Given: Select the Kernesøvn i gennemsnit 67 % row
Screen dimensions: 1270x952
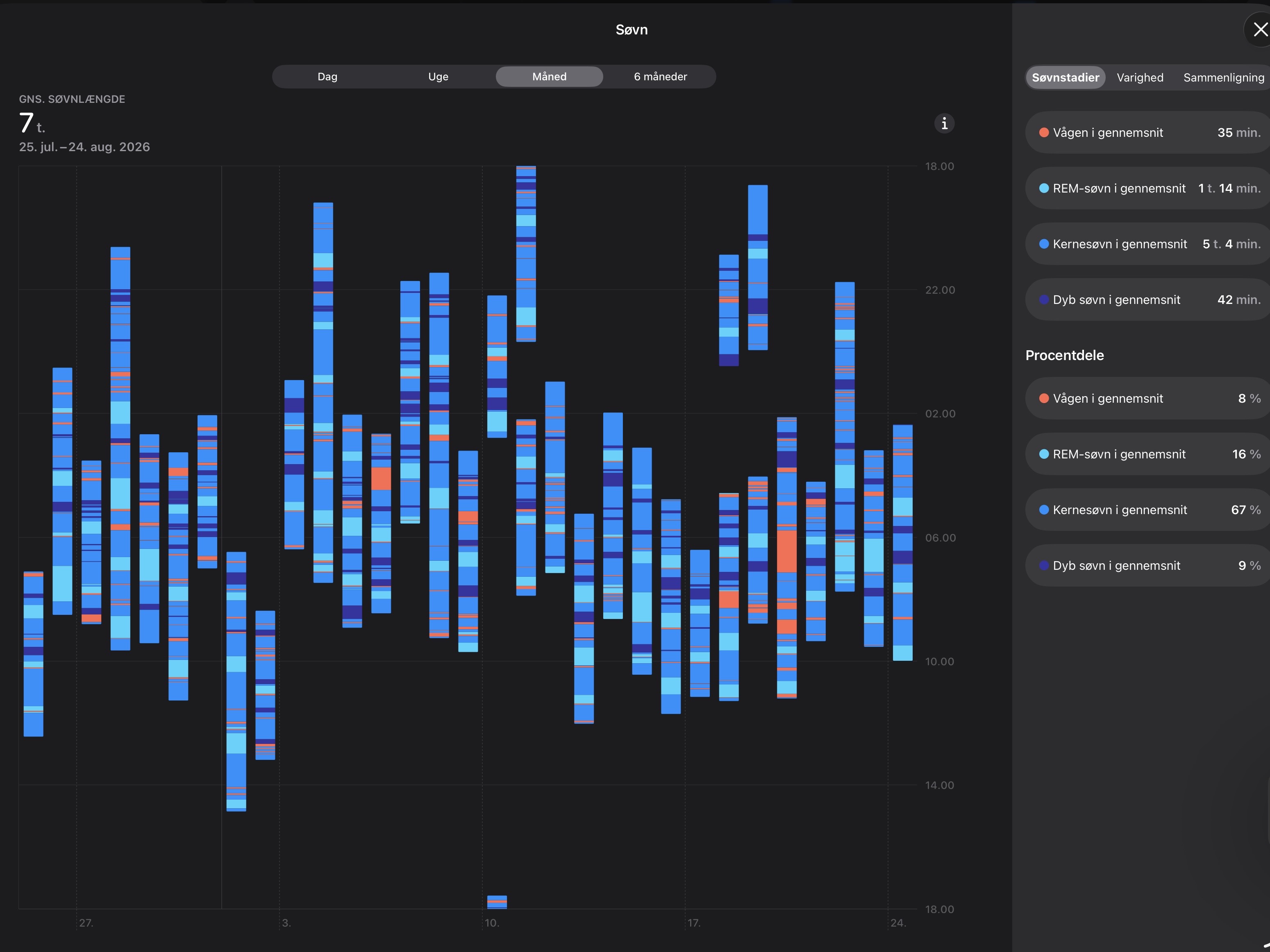Looking at the screenshot, I should click(1148, 510).
